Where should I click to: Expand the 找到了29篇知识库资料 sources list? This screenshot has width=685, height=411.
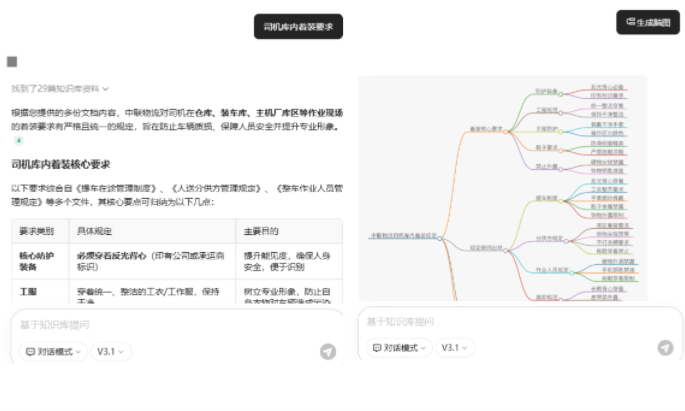tap(60, 89)
